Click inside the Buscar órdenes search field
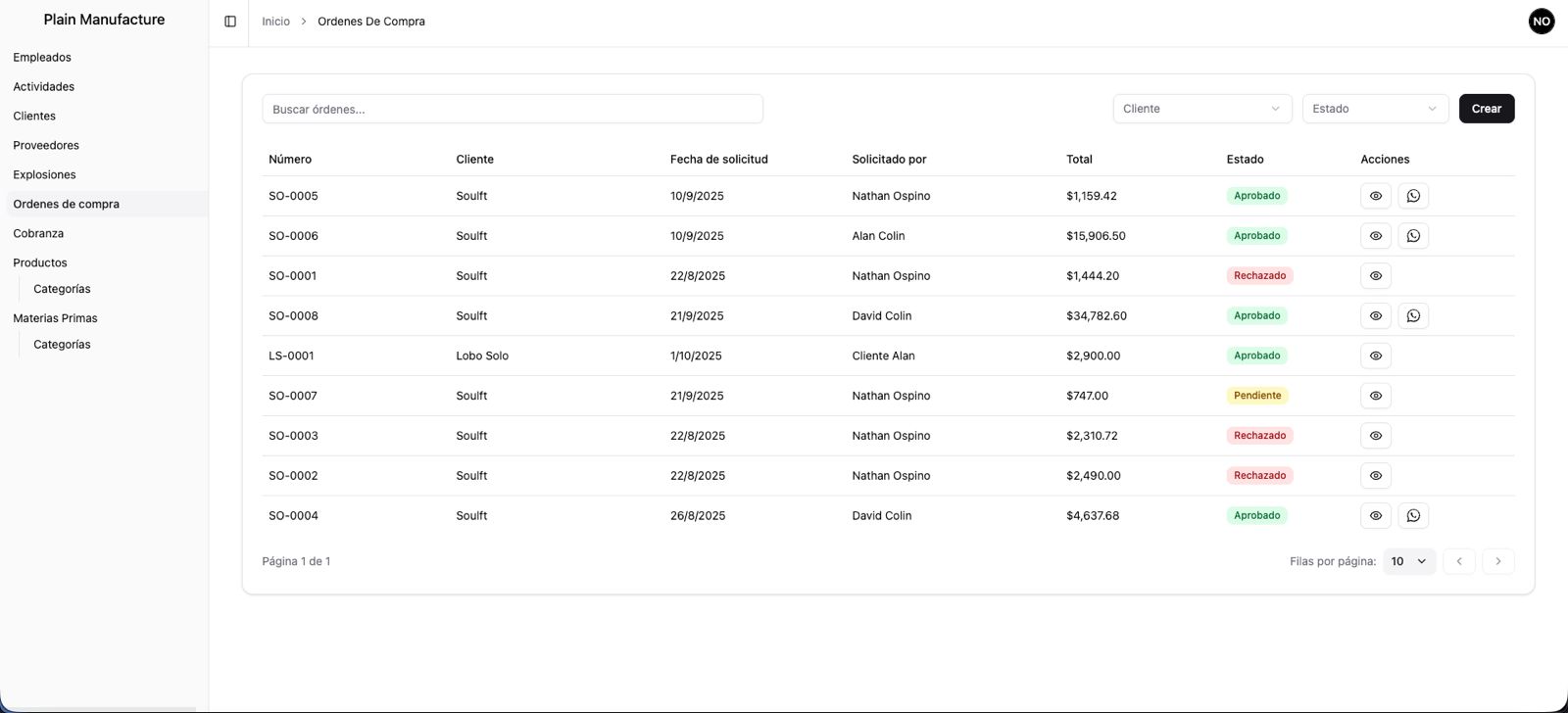 tap(512, 108)
